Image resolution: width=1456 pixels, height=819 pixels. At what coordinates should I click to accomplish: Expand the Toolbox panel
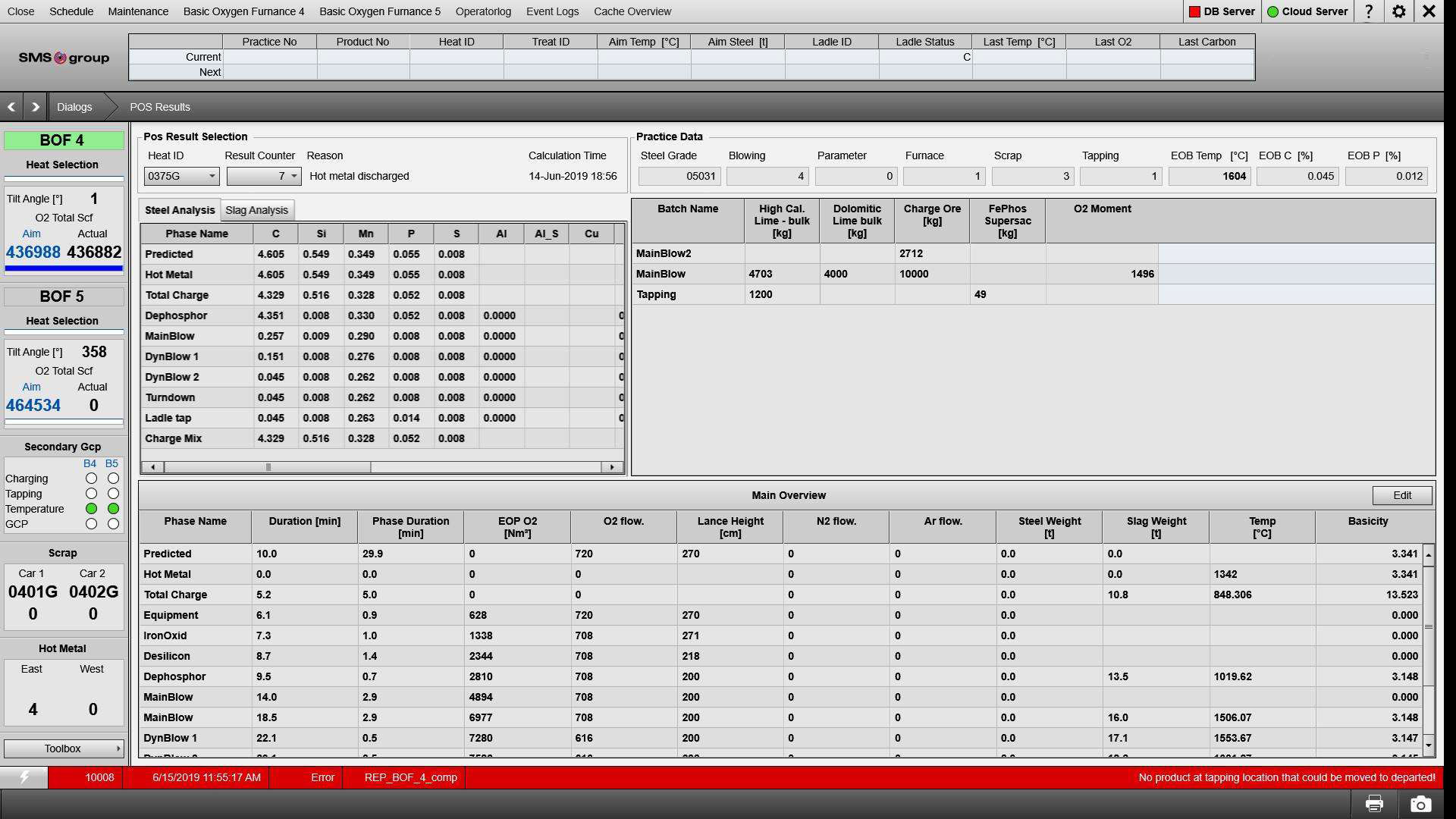pos(63,748)
